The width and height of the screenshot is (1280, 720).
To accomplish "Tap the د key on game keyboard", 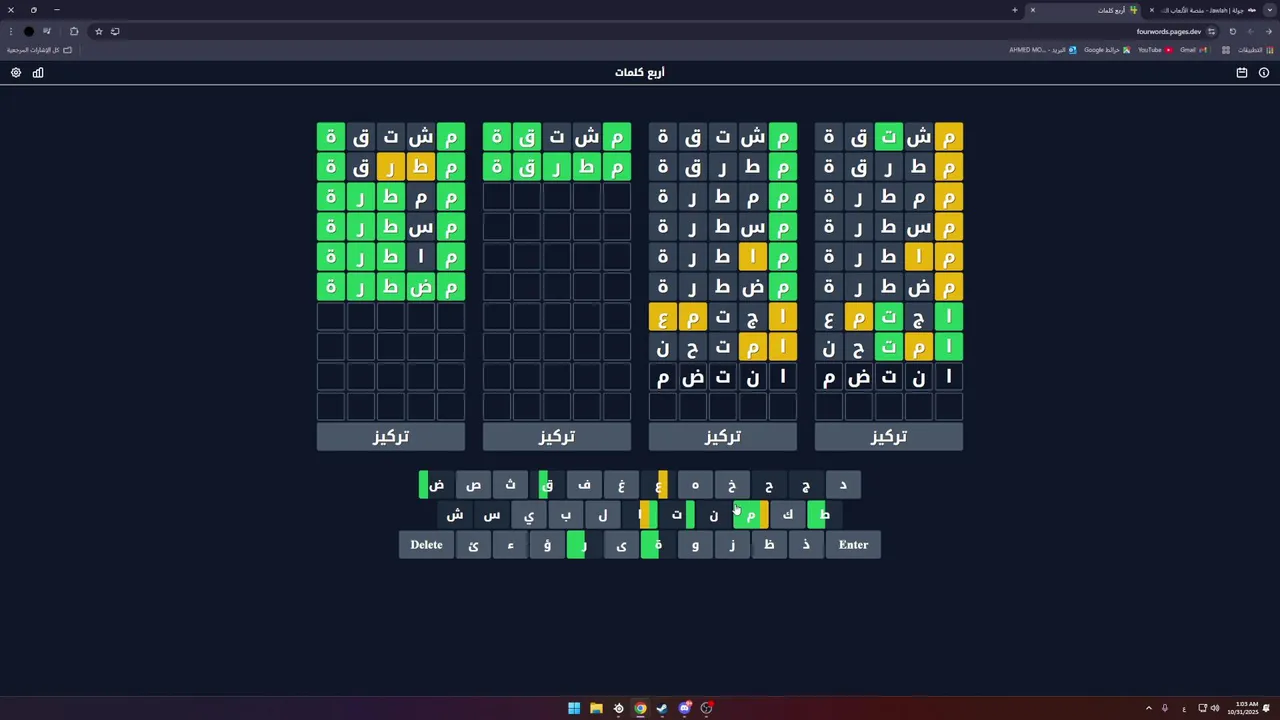I will [x=843, y=485].
